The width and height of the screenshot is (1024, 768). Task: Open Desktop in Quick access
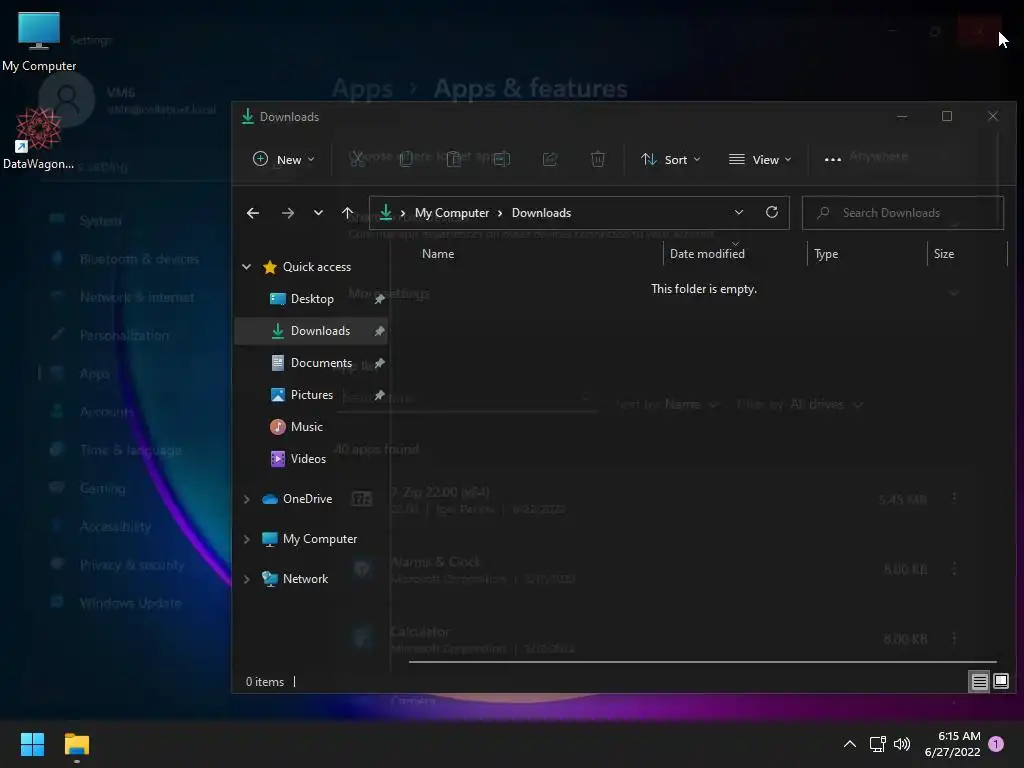312,298
